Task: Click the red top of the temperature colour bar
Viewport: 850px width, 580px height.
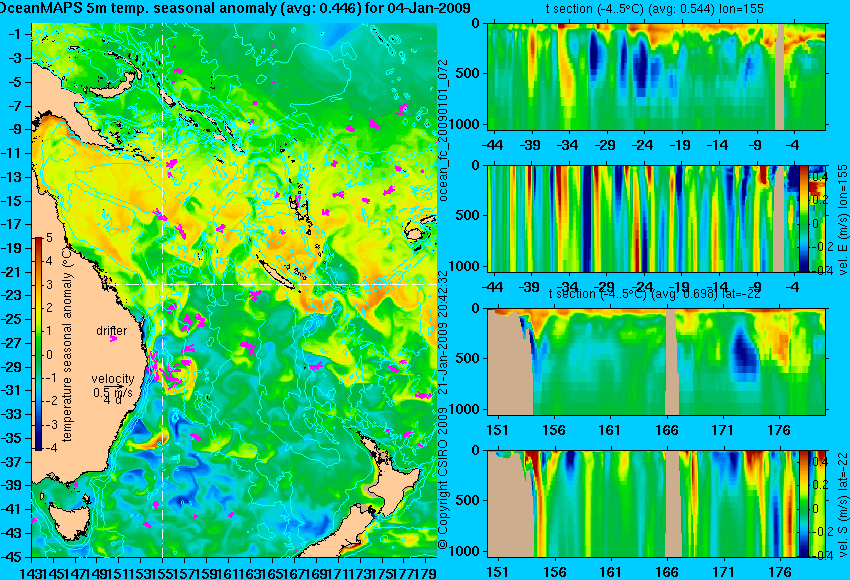Action: click(x=39, y=243)
